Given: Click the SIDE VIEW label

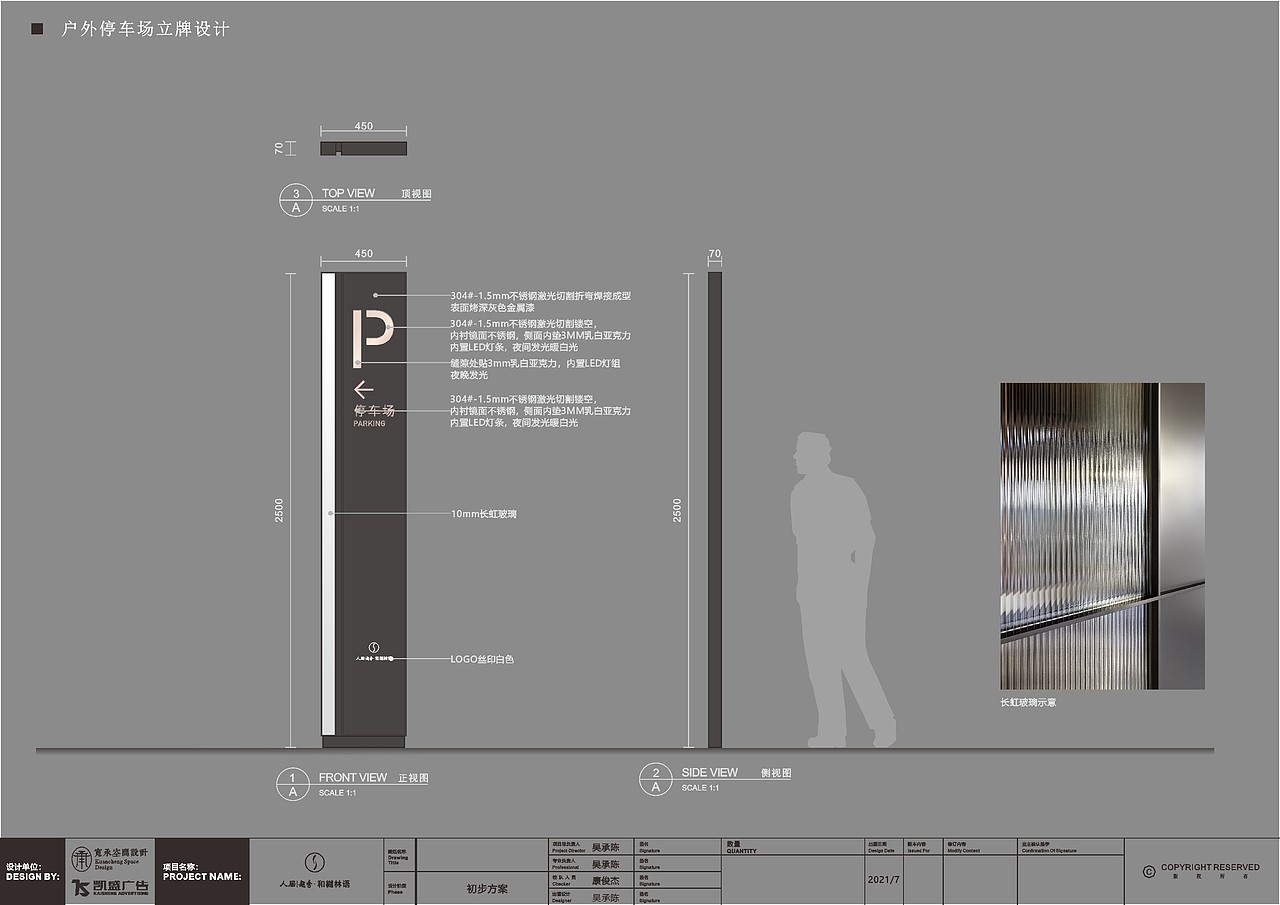Looking at the screenshot, I should (x=710, y=772).
